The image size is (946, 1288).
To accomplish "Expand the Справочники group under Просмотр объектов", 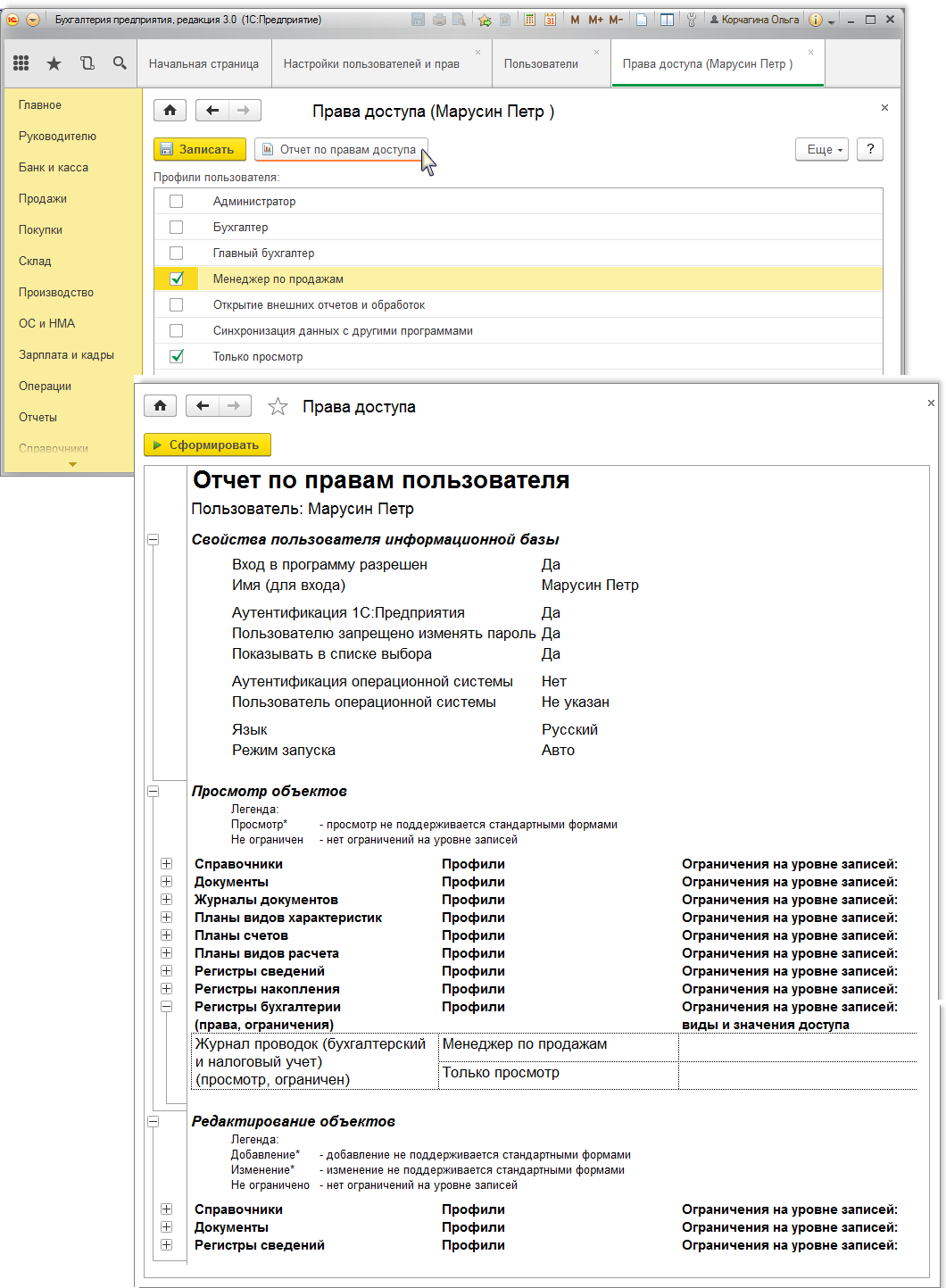I will 166,864.
